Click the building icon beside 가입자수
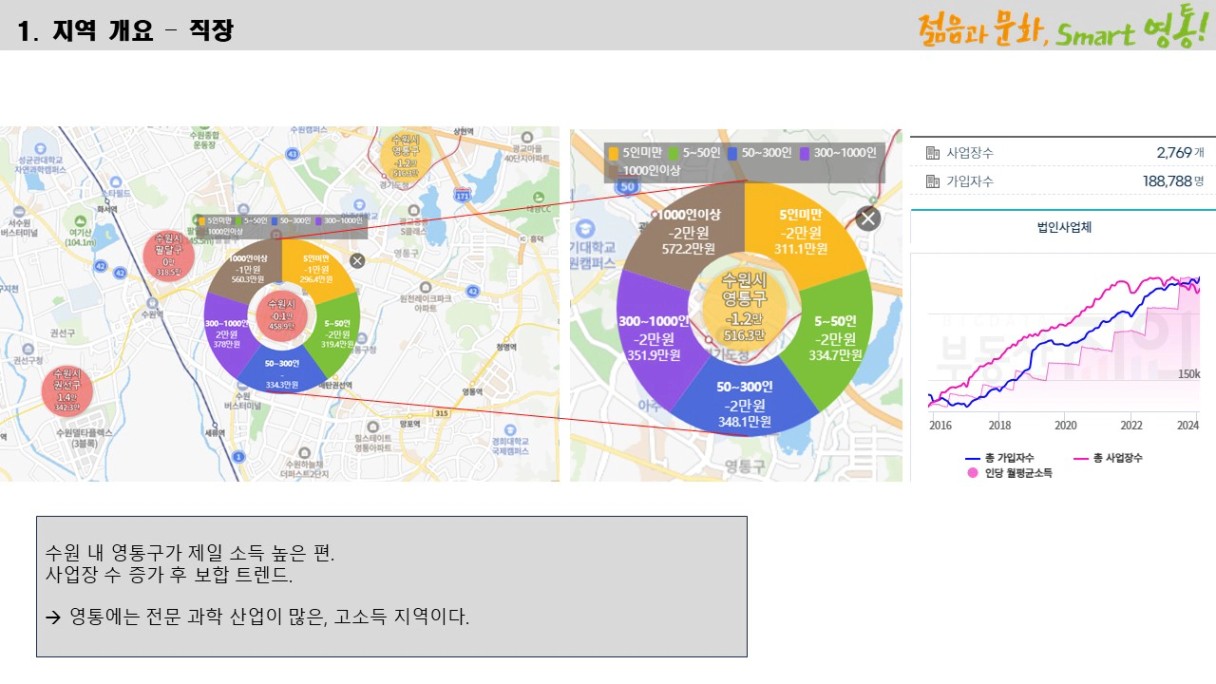The image size is (1216, 684). point(933,181)
